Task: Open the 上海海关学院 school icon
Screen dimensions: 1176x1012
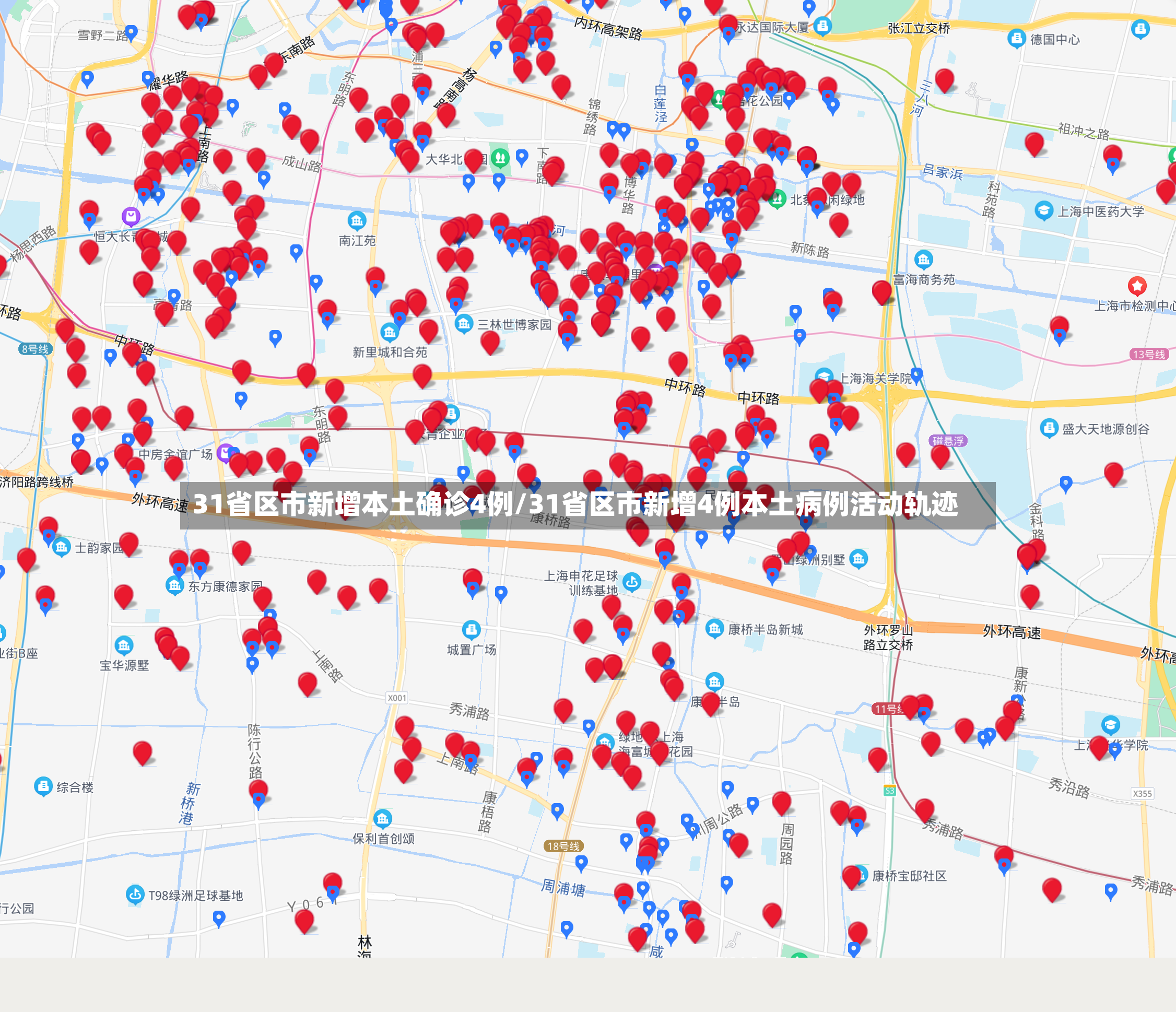Action: pyautogui.click(x=824, y=377)
